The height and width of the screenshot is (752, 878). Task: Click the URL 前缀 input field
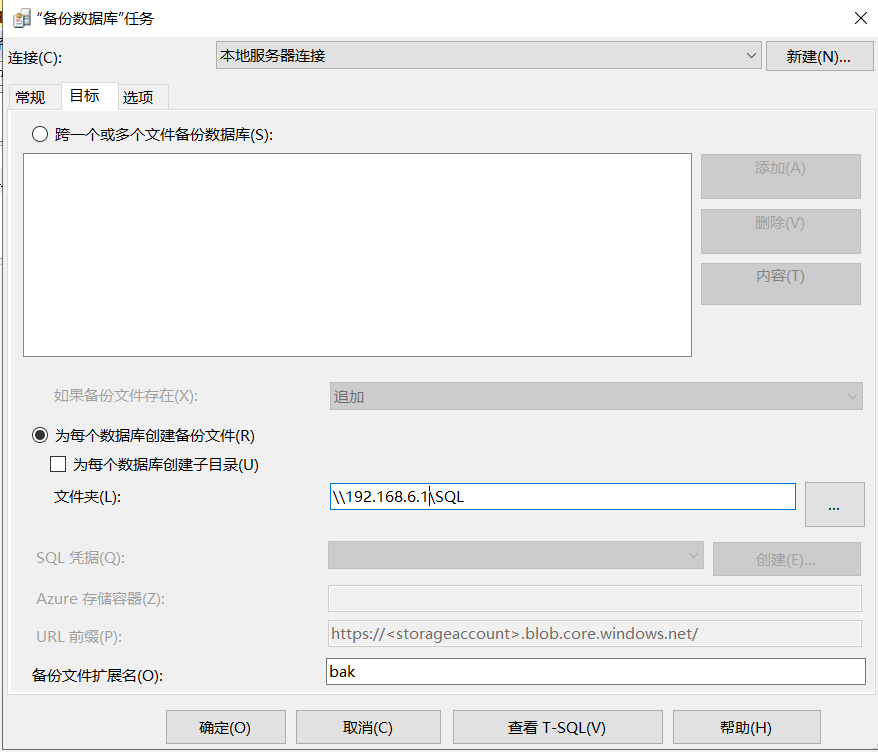point(594,634)
